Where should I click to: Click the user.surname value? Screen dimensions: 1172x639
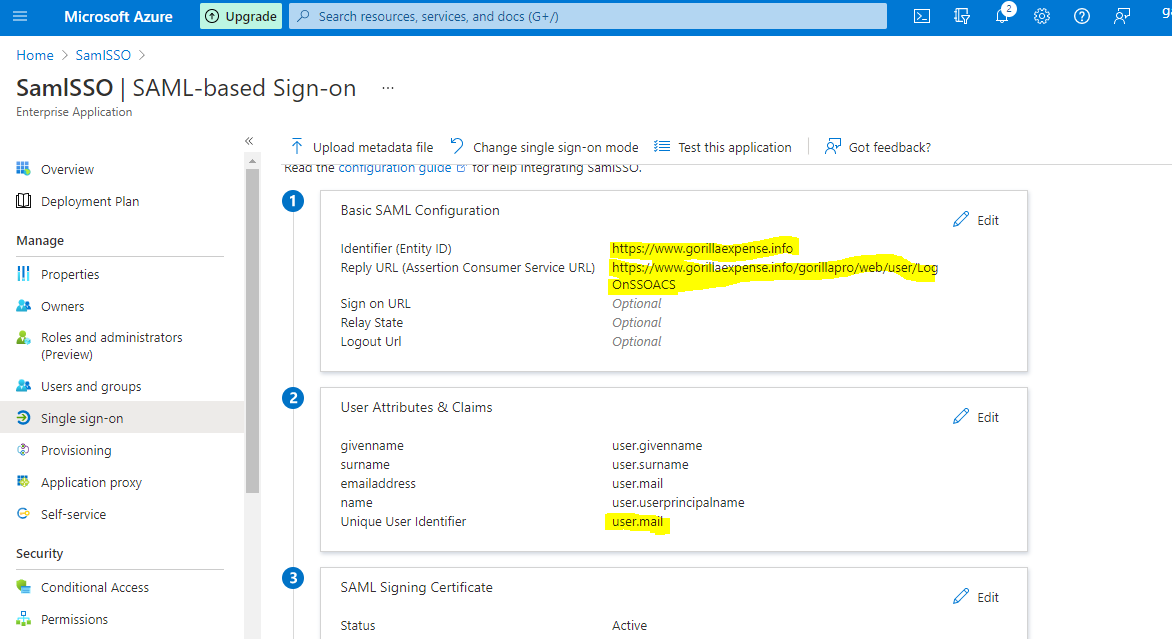650,464
